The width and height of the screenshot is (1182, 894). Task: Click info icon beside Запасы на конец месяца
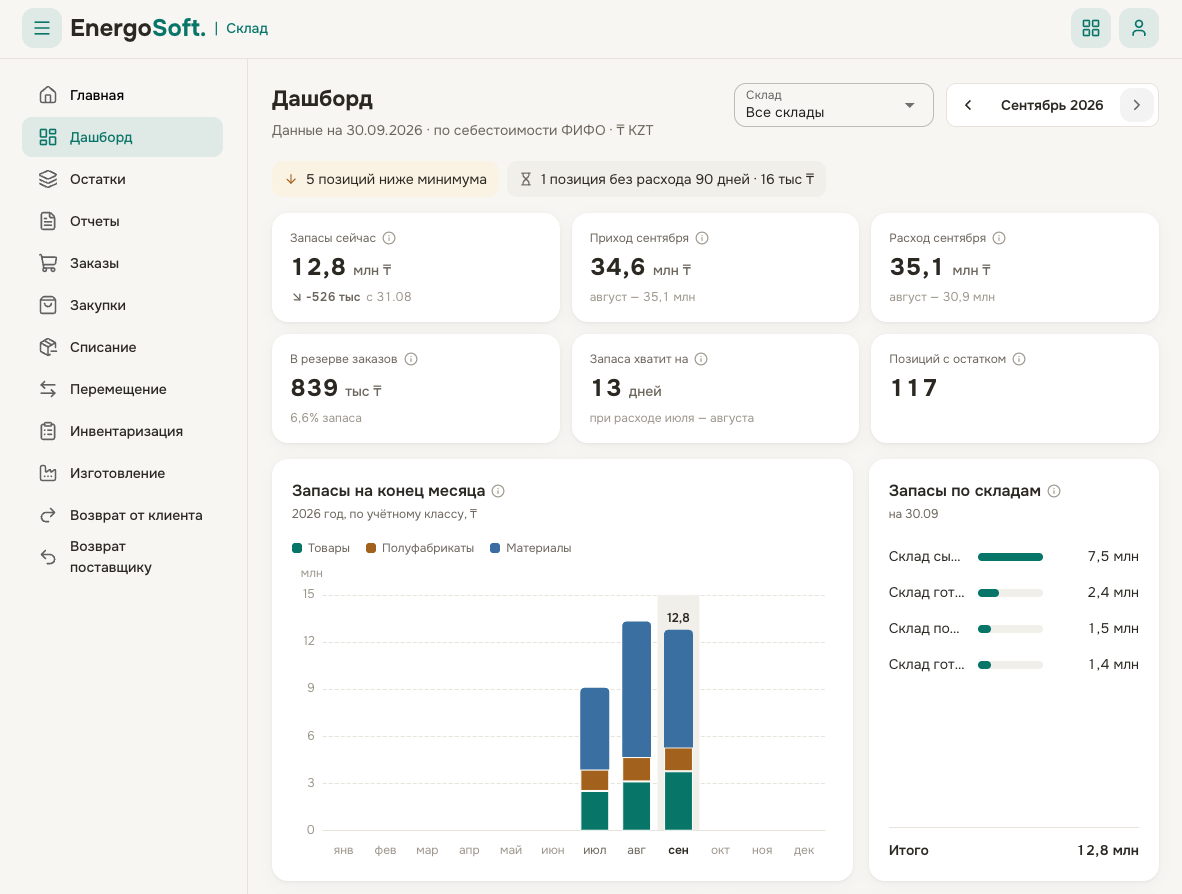[498, 491]
